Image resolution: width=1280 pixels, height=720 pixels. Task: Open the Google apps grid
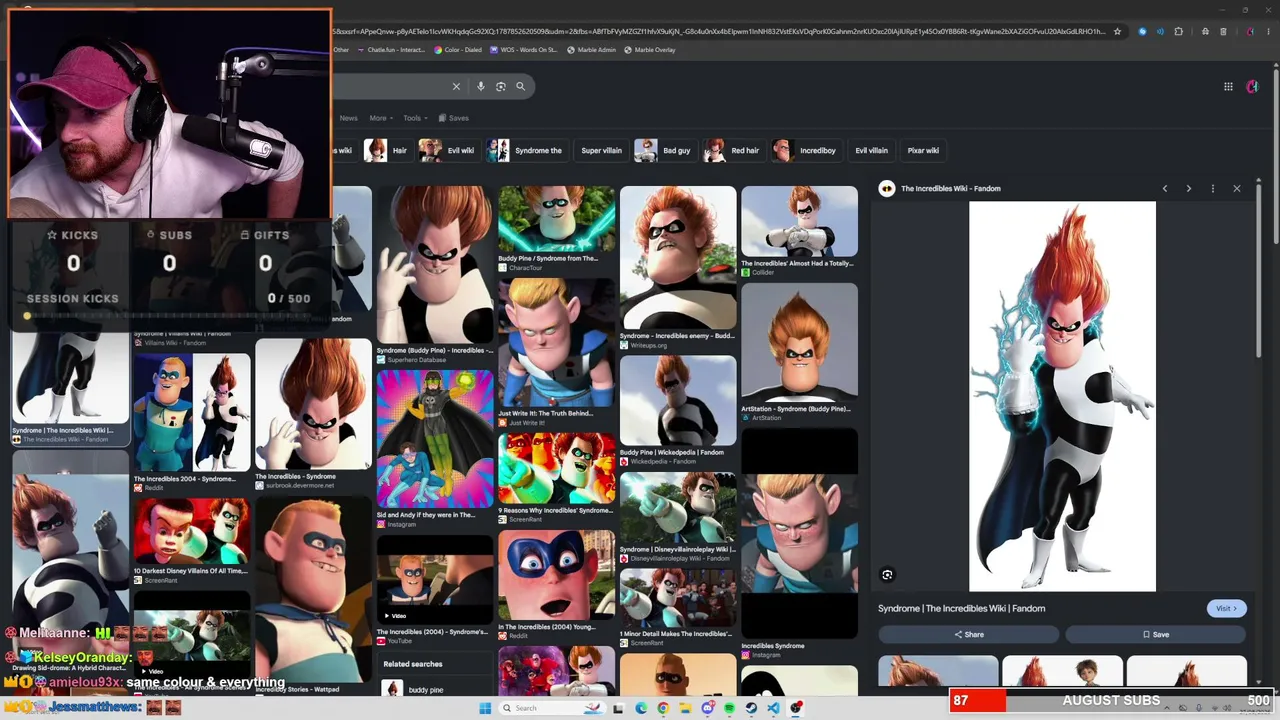point(1228,86)
